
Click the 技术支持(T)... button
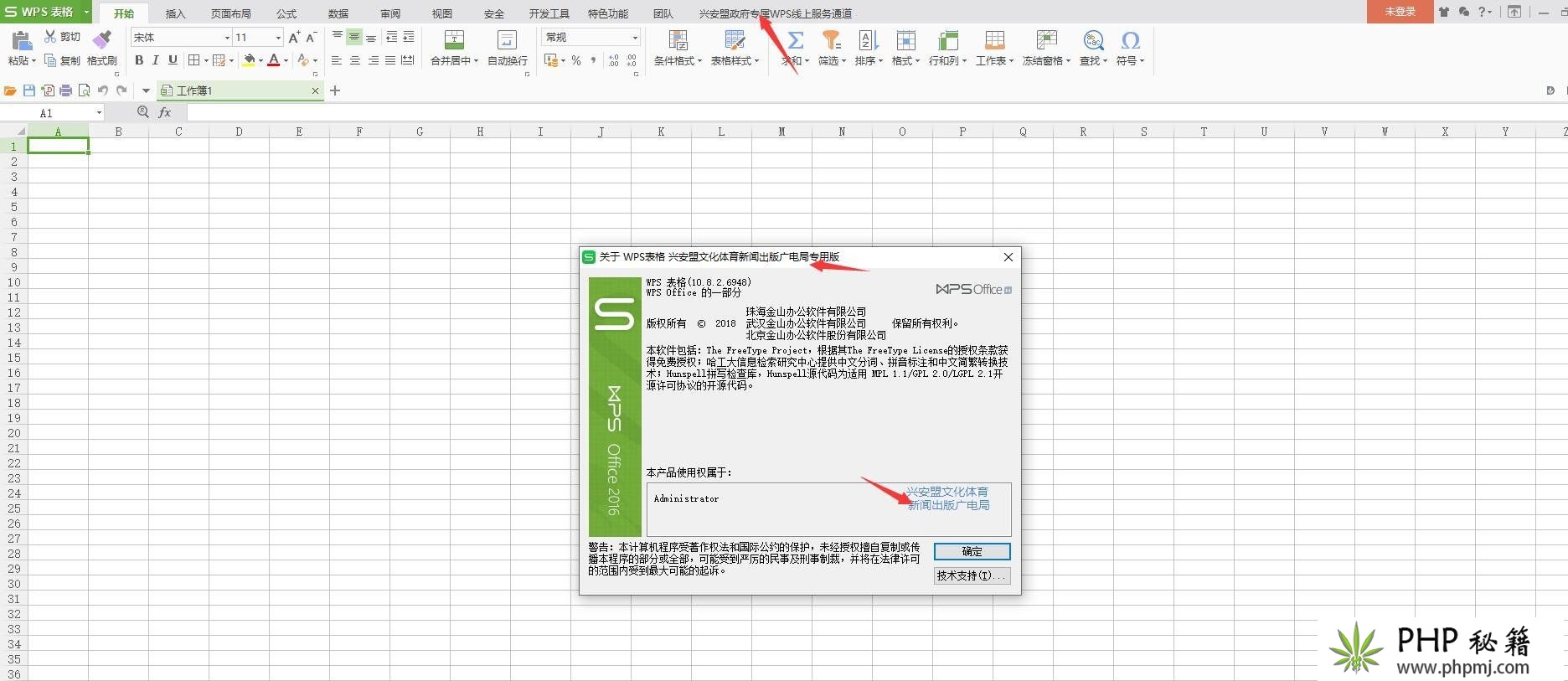tap(972, 575)
